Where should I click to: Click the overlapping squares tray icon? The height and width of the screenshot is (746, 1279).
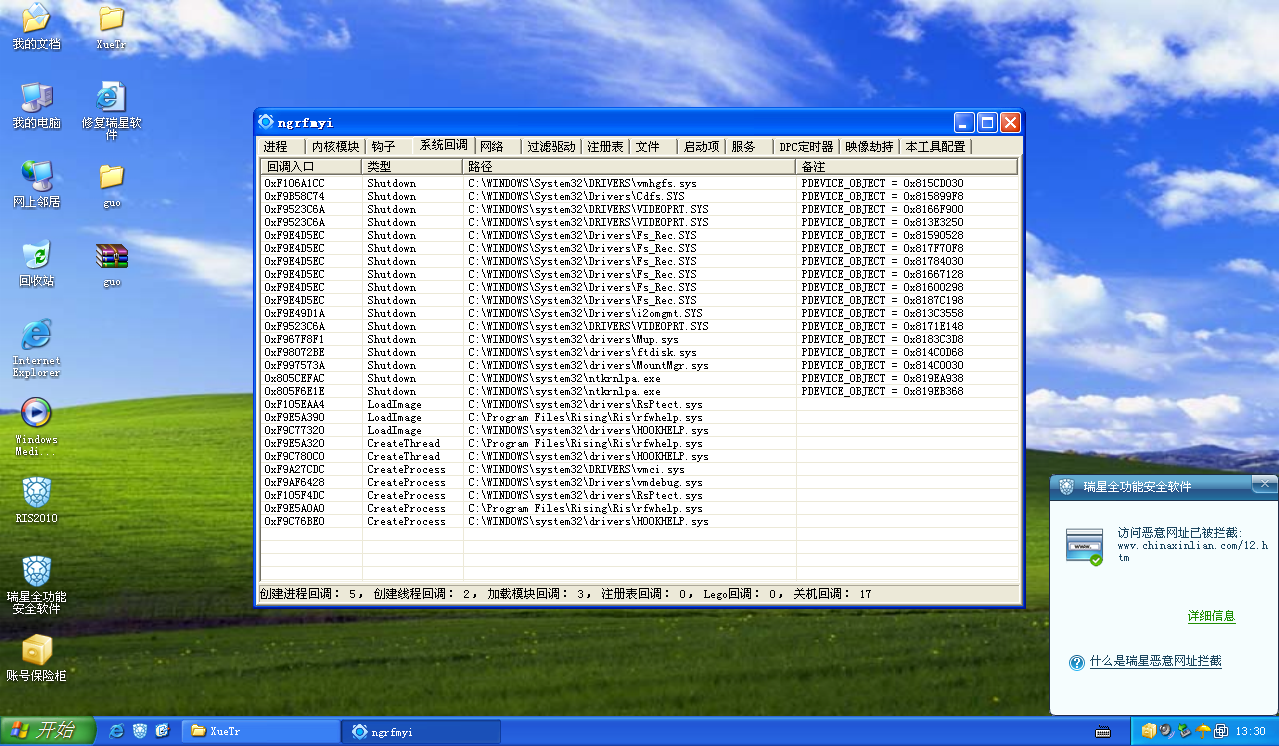click(x=1221, y=731)
